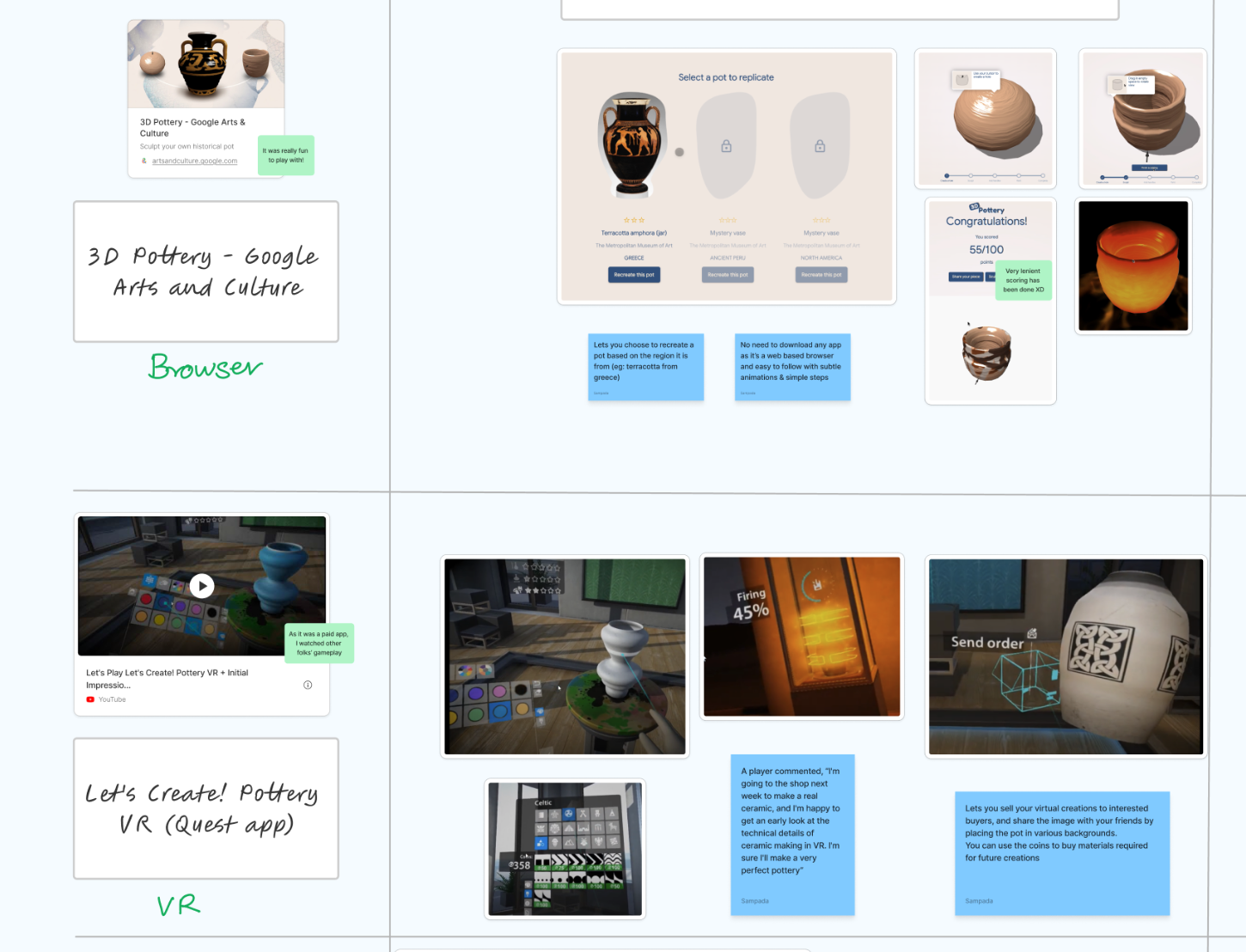Click the red YouTube logo icon

90,699
